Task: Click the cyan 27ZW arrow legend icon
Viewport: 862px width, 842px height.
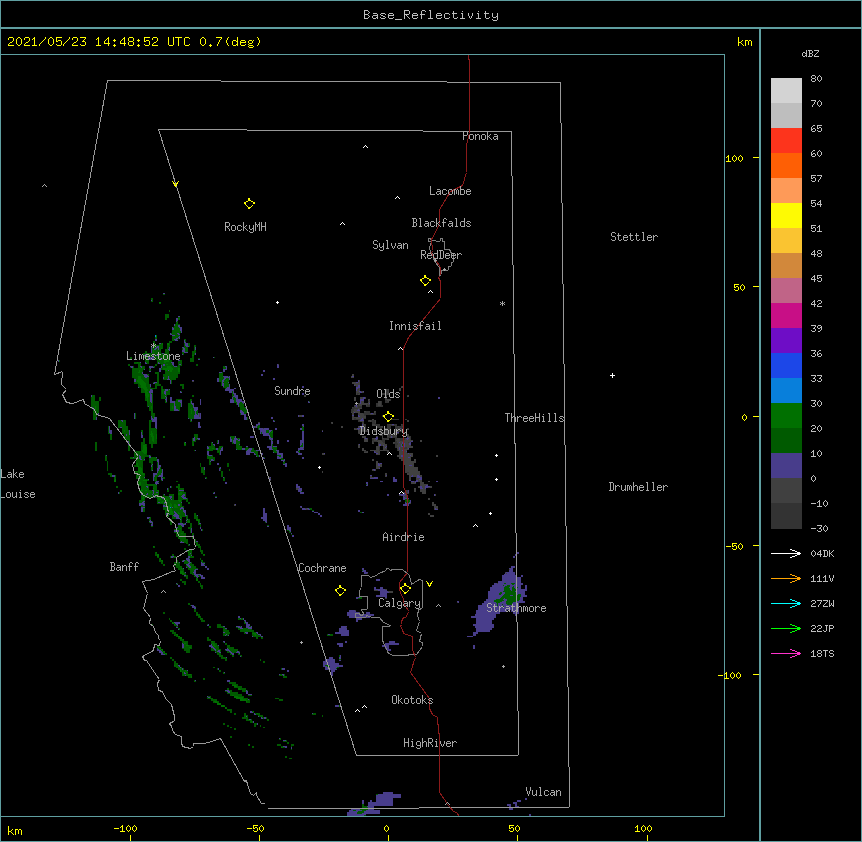Action: 786,603
